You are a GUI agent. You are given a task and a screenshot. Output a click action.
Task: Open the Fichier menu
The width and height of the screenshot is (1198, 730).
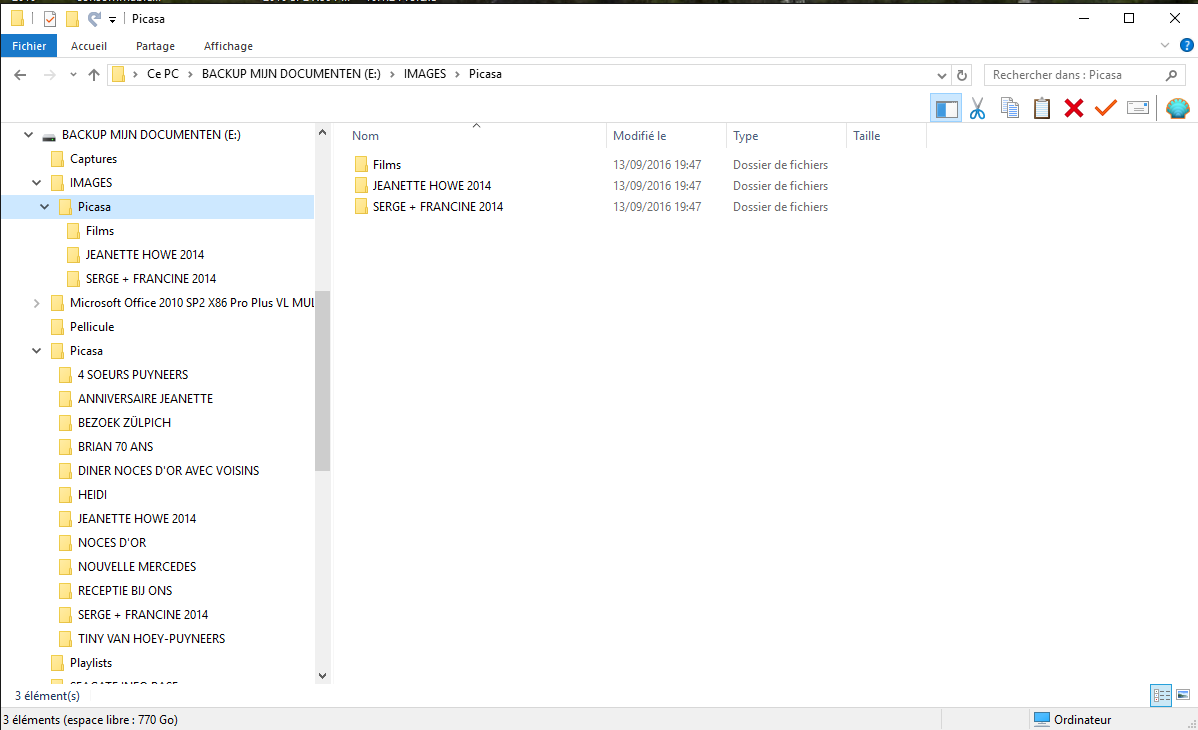coord(29,47)
